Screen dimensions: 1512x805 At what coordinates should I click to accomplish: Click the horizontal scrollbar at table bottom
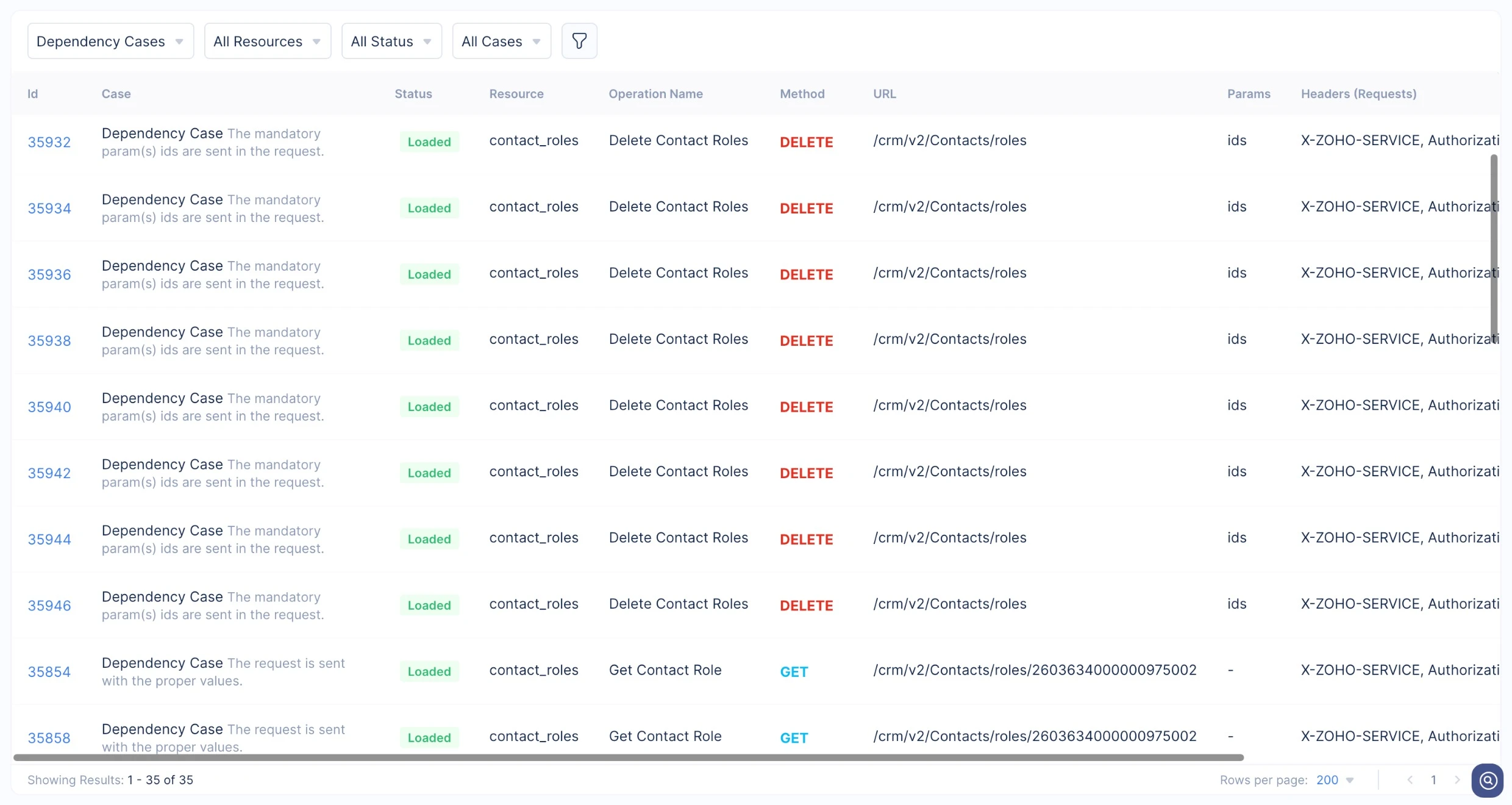click(628, 757)
